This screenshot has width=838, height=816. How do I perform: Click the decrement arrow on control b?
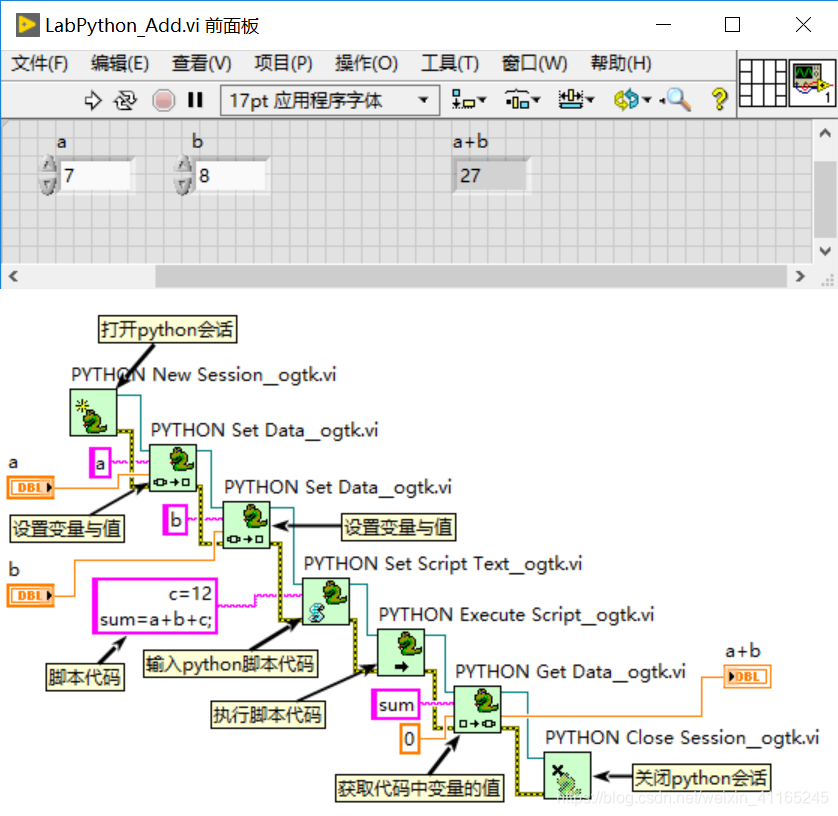click(x=182, y=184)
